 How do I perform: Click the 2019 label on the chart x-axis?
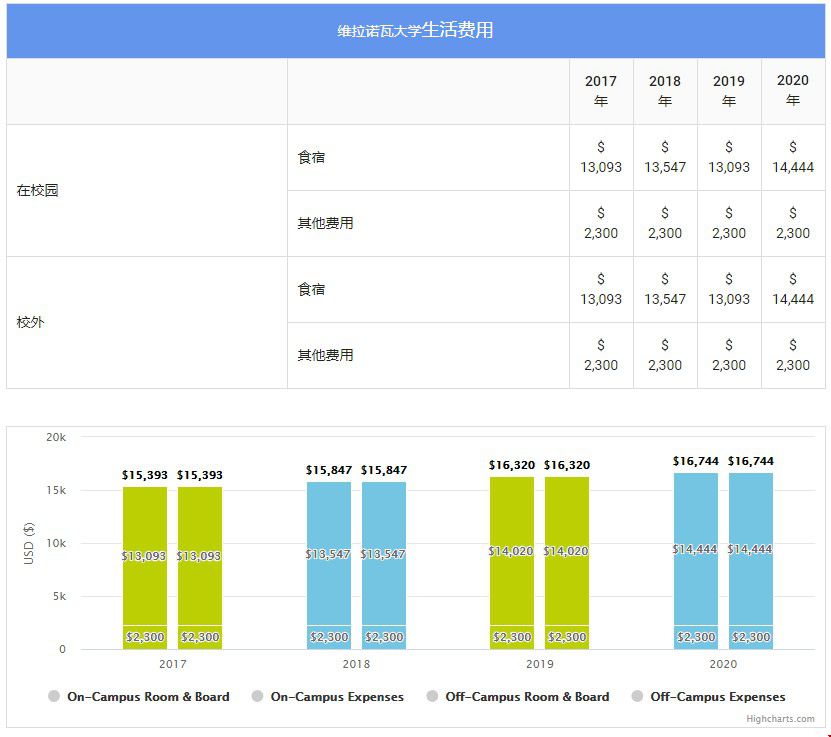[x=540, y=664]
